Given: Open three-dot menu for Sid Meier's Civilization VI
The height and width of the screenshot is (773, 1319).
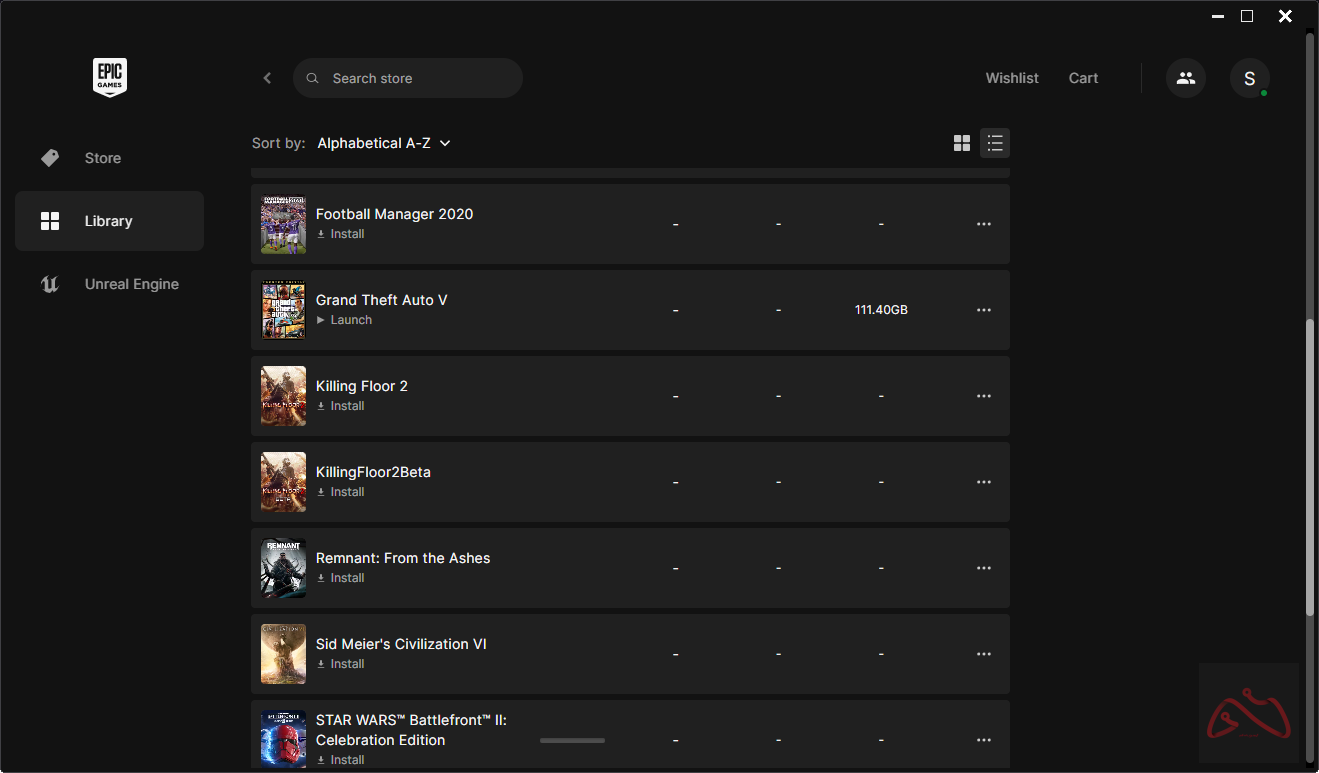Looking at the screenshot, I should click(983, 654).
